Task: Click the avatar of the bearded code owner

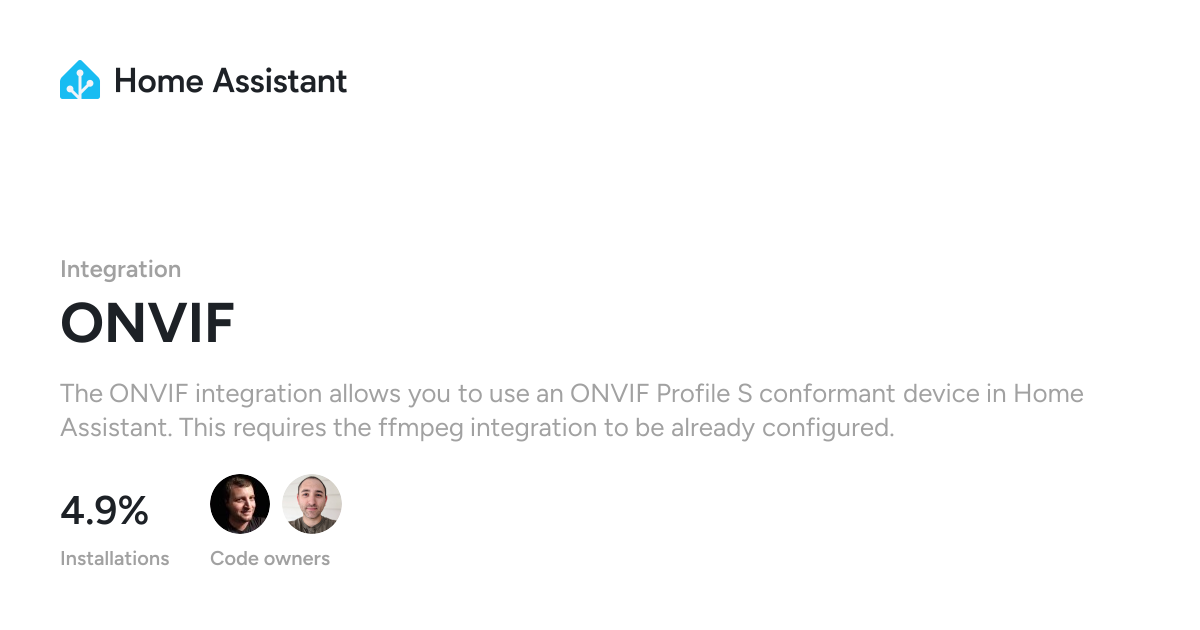Action: pos(240,504)
